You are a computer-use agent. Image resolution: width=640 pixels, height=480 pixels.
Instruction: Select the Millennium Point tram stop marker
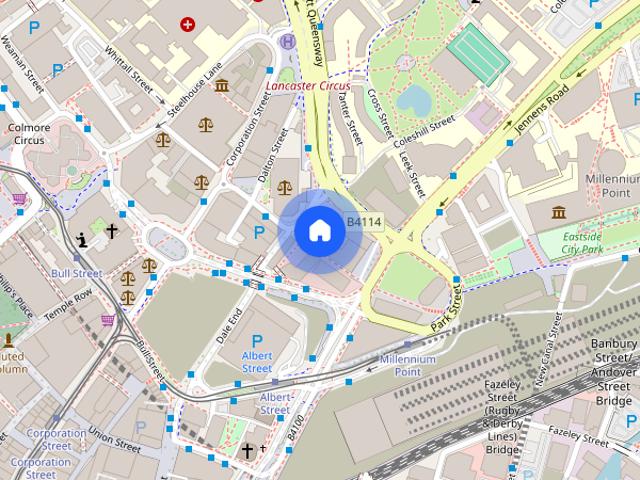click(x=407, y=344)
